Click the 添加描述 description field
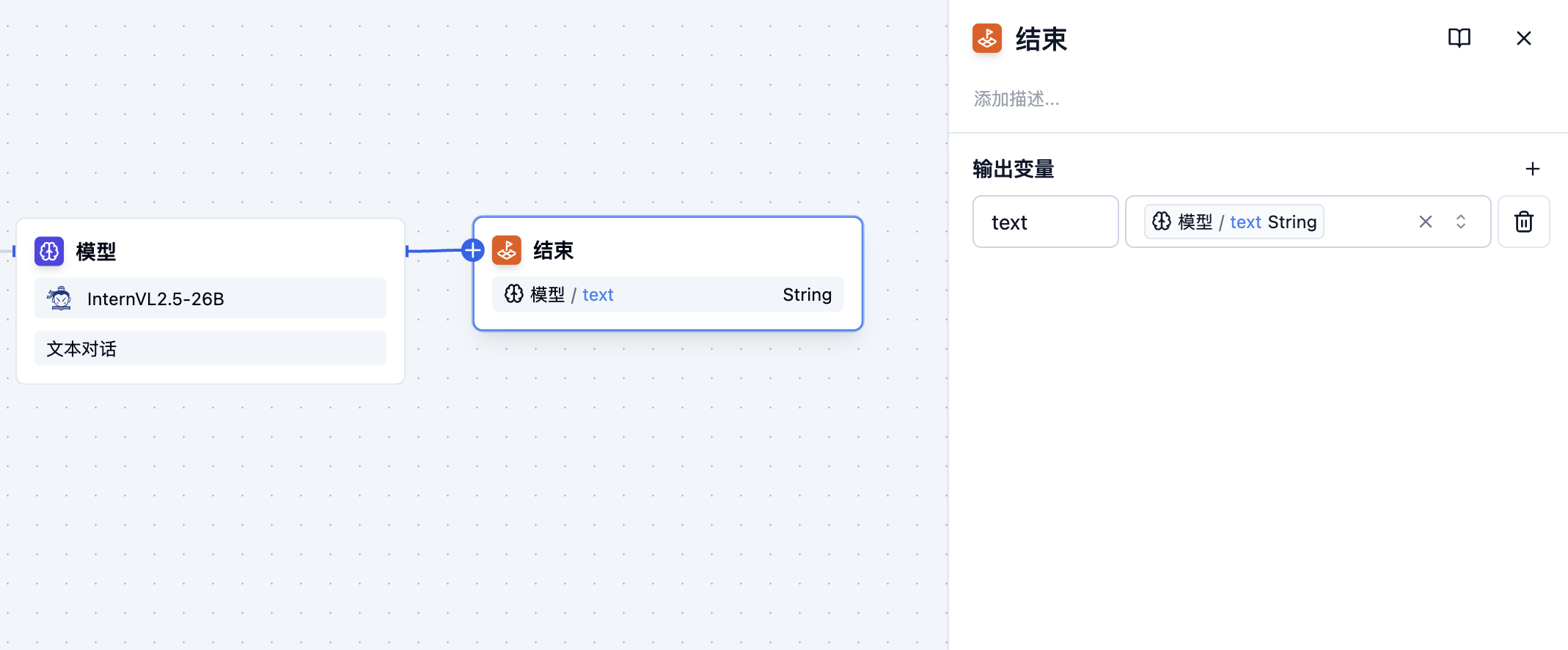 [x=1016, y=99]
